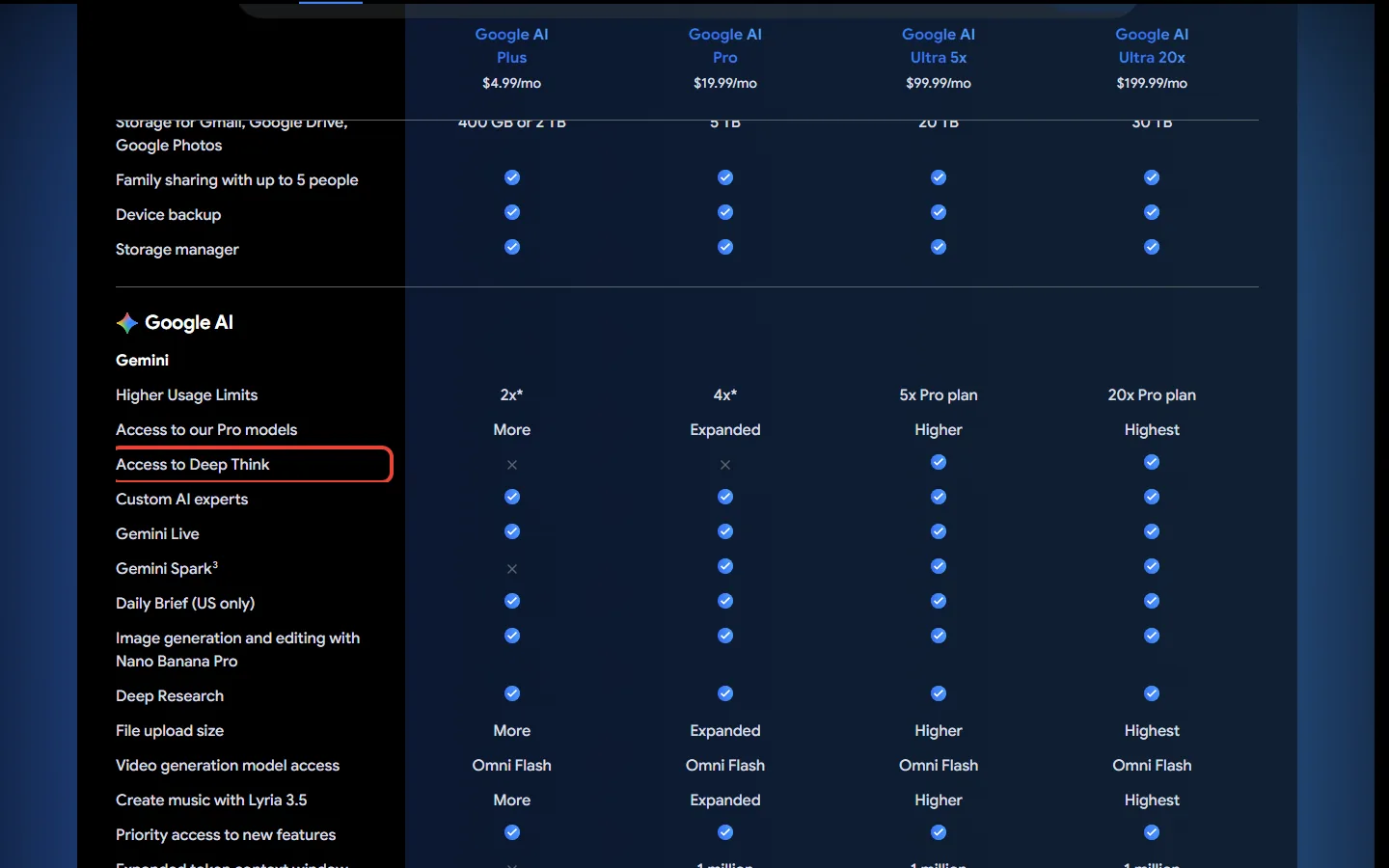Click the Gemini Spark X mark for Plus

512,569
